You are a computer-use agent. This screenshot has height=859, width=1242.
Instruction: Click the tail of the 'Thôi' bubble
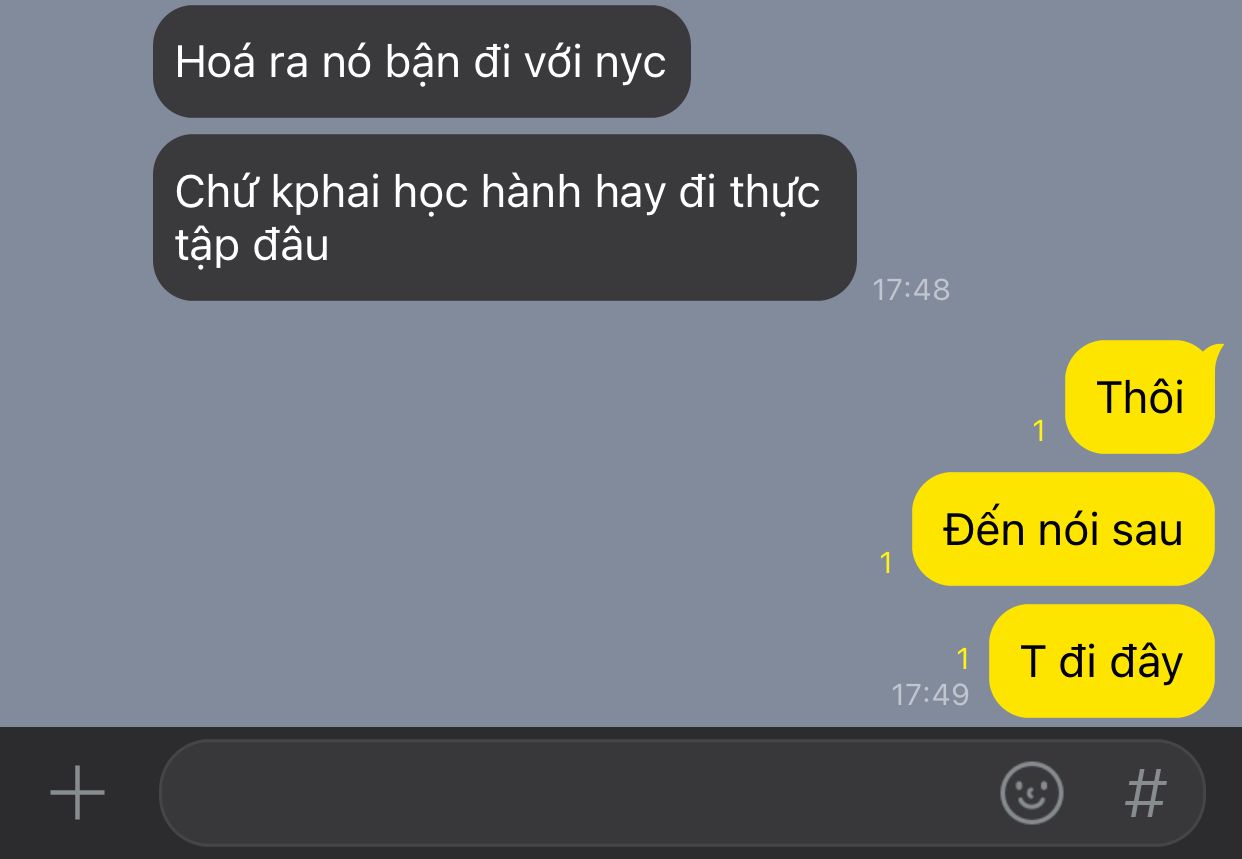(x=1215, y=350)
